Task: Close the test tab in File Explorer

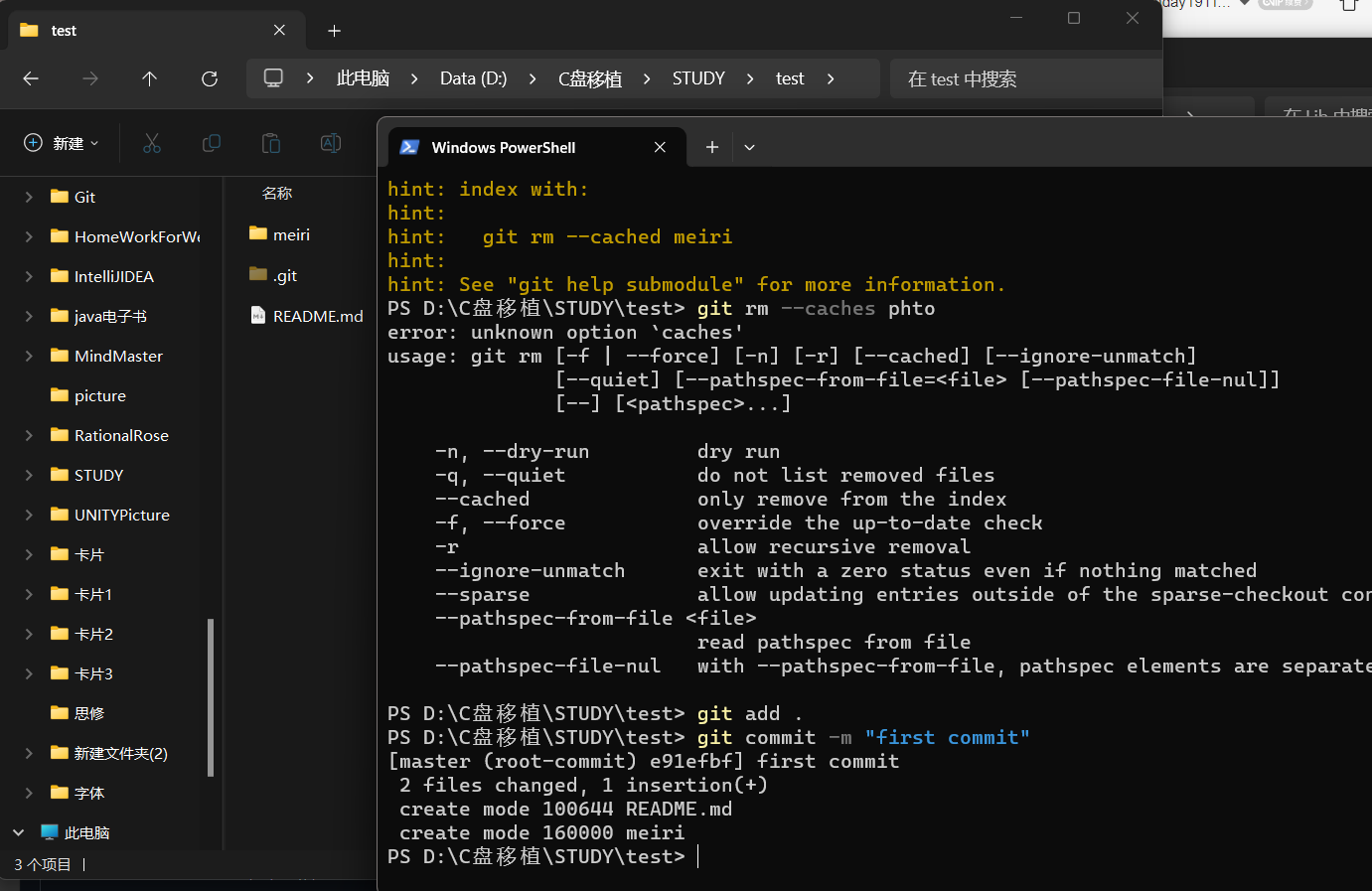Action: coord(279,30)
